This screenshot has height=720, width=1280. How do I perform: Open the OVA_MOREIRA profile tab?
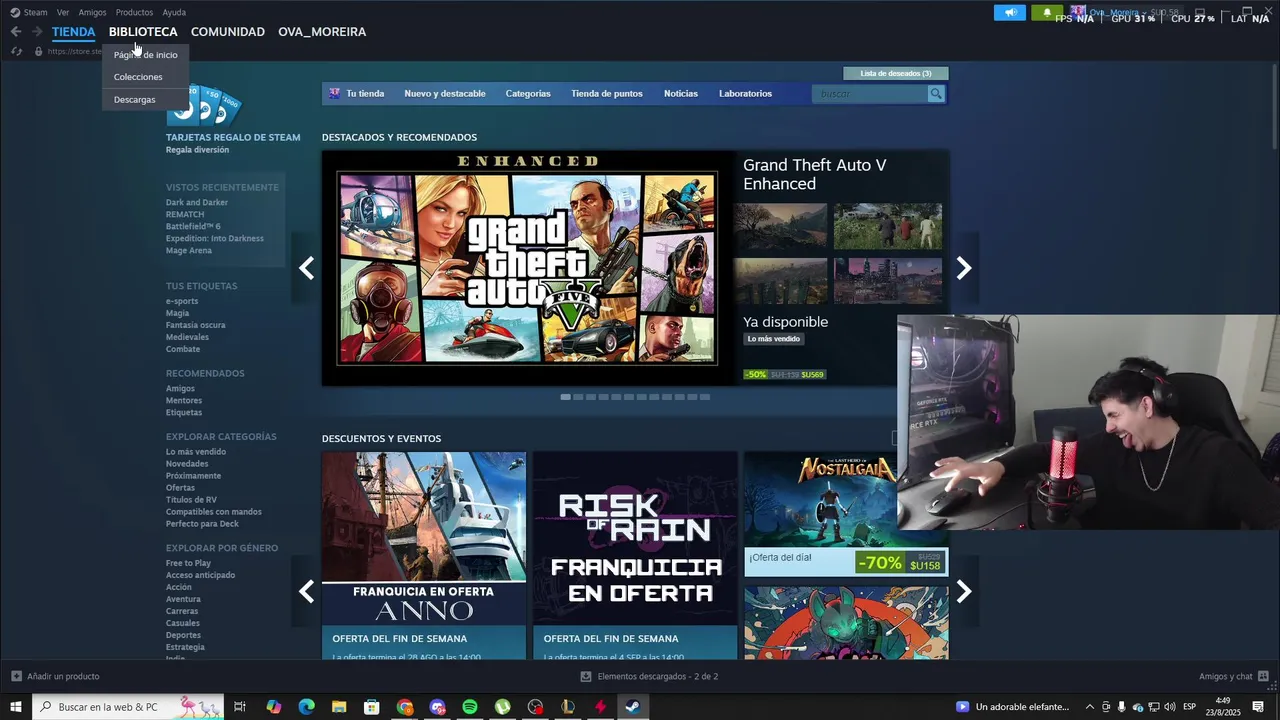pos(322,32)
